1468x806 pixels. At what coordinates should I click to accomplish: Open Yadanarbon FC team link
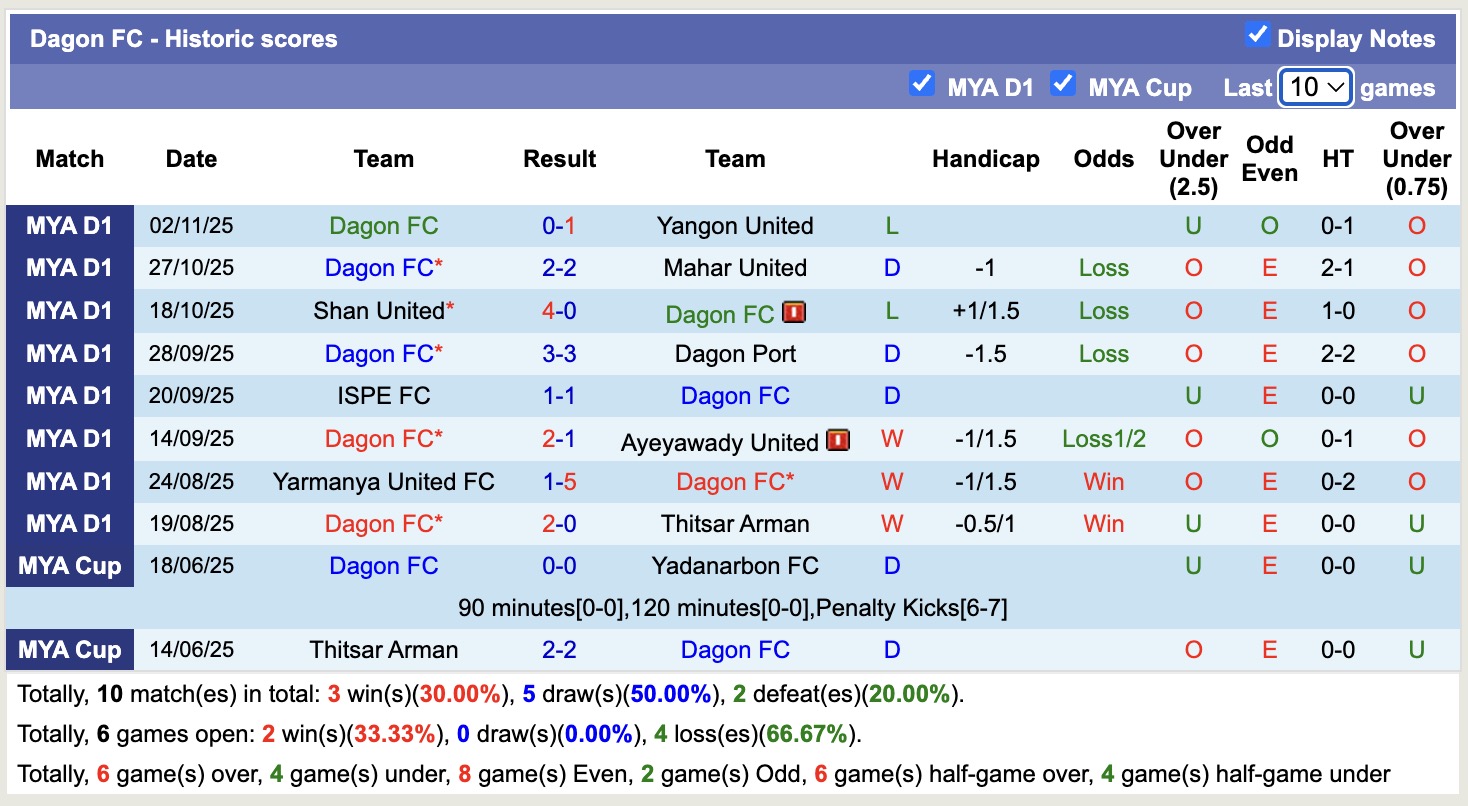pos(735,566)
